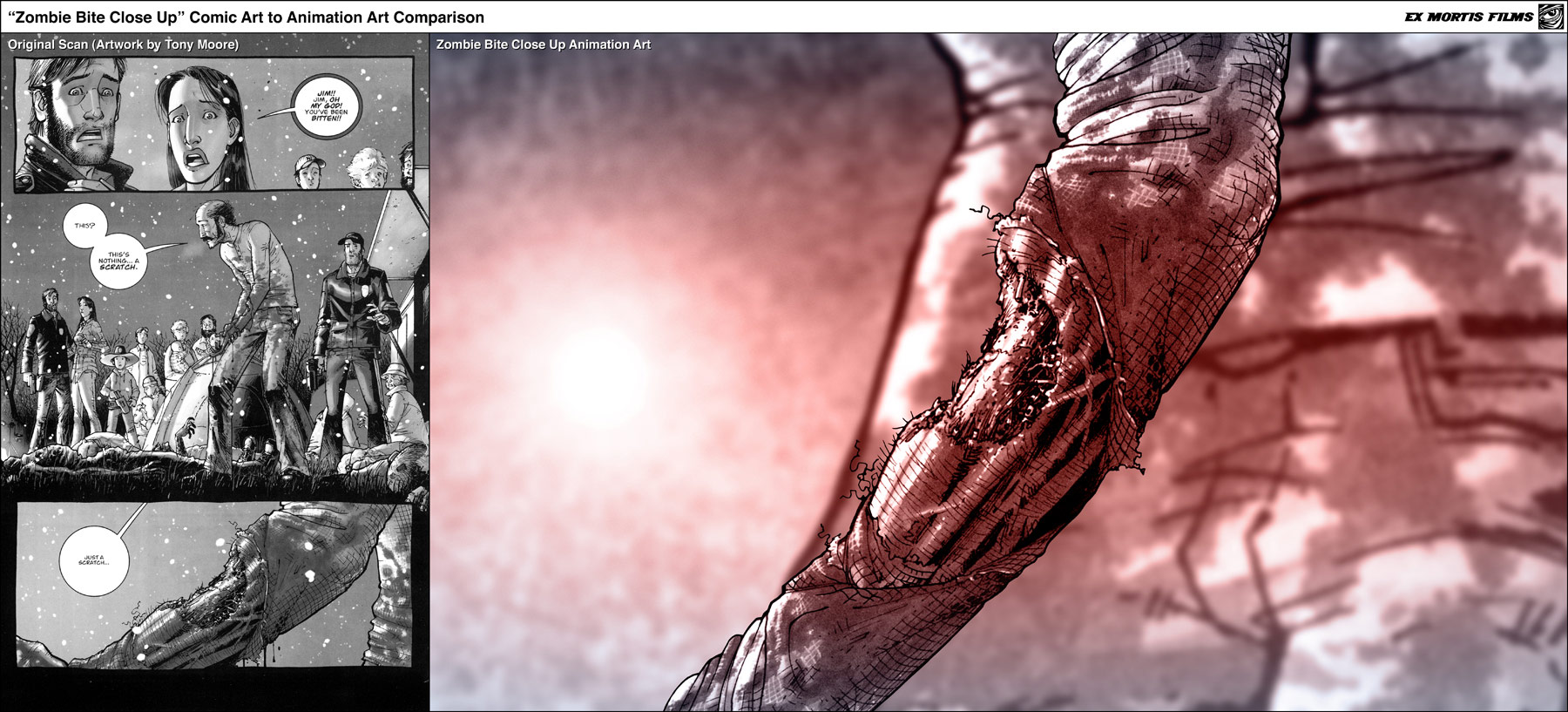Click the bubble reading This's nothing, a scratch
This screenshot has height=712, width=1568.
click(x=118, y=261)
